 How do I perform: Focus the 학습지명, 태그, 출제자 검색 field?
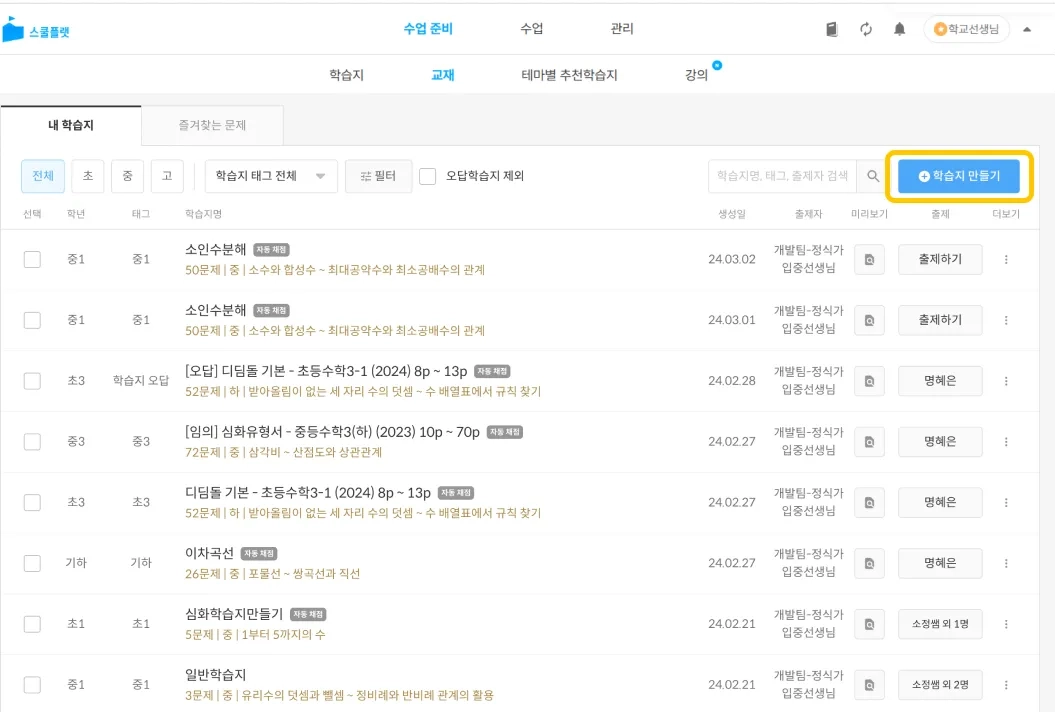click(782, 176)
